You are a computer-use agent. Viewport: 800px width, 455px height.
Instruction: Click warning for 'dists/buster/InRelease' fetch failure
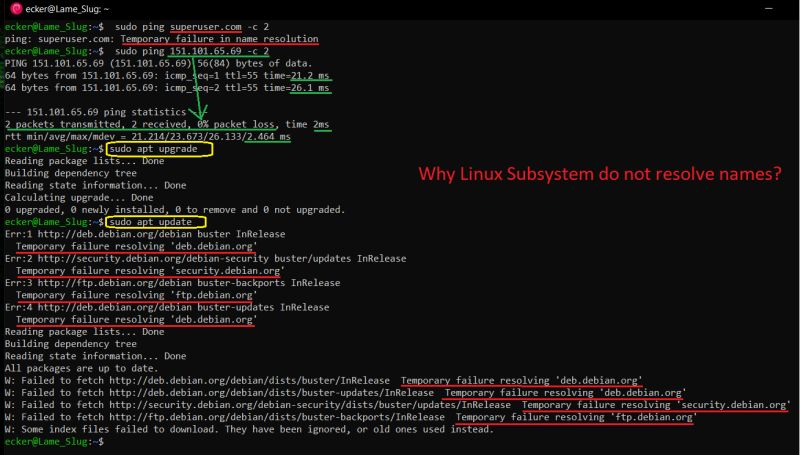click(x=323, y=381)
